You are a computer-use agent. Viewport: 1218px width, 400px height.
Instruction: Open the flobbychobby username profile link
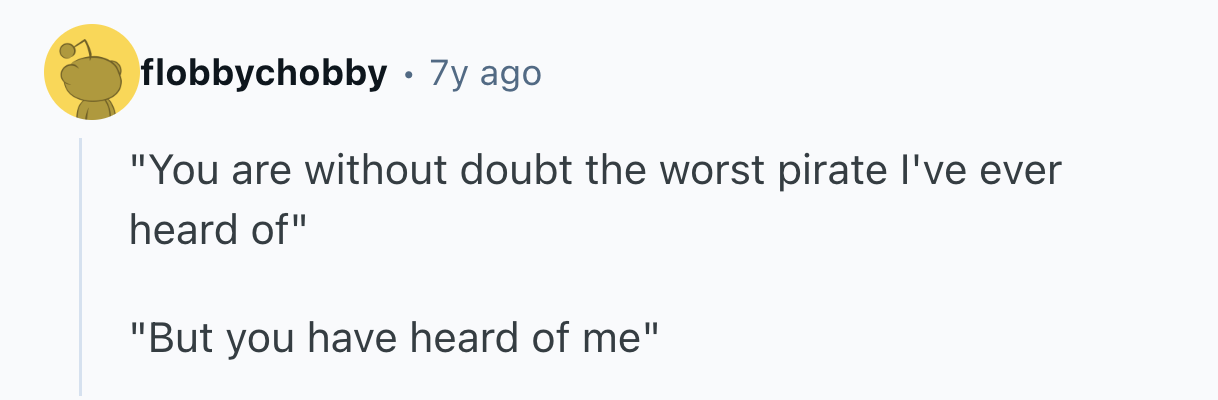coord(264,73)
